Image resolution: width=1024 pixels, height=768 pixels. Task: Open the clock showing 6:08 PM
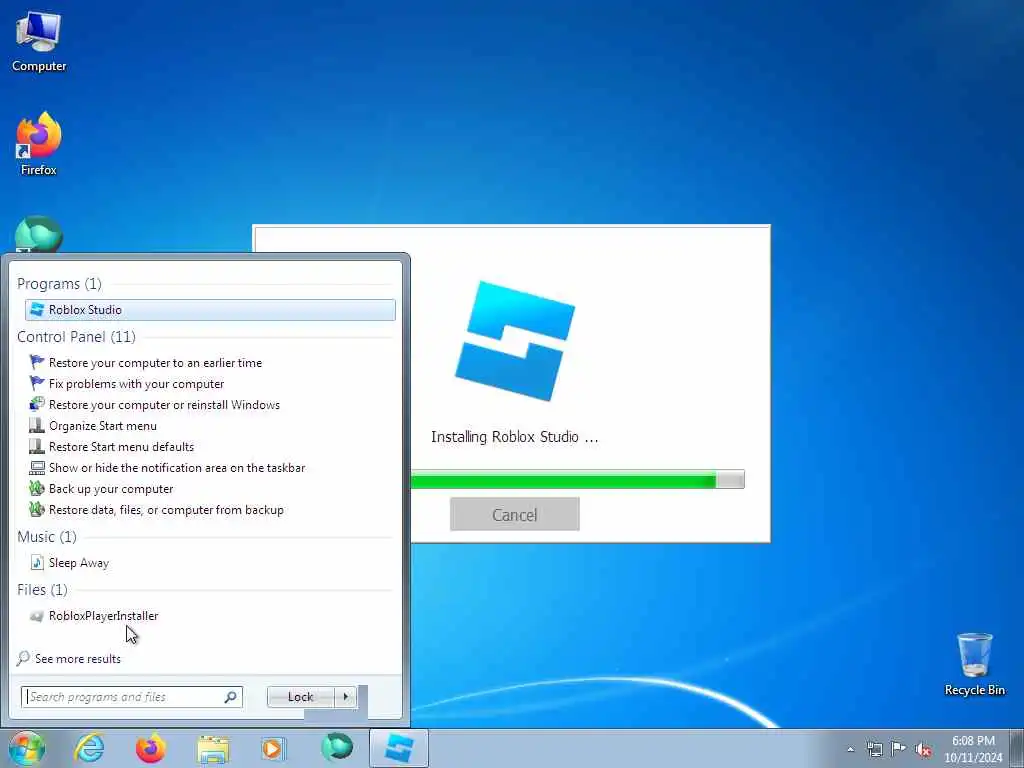pyautogui.click(x=973, y=749)
